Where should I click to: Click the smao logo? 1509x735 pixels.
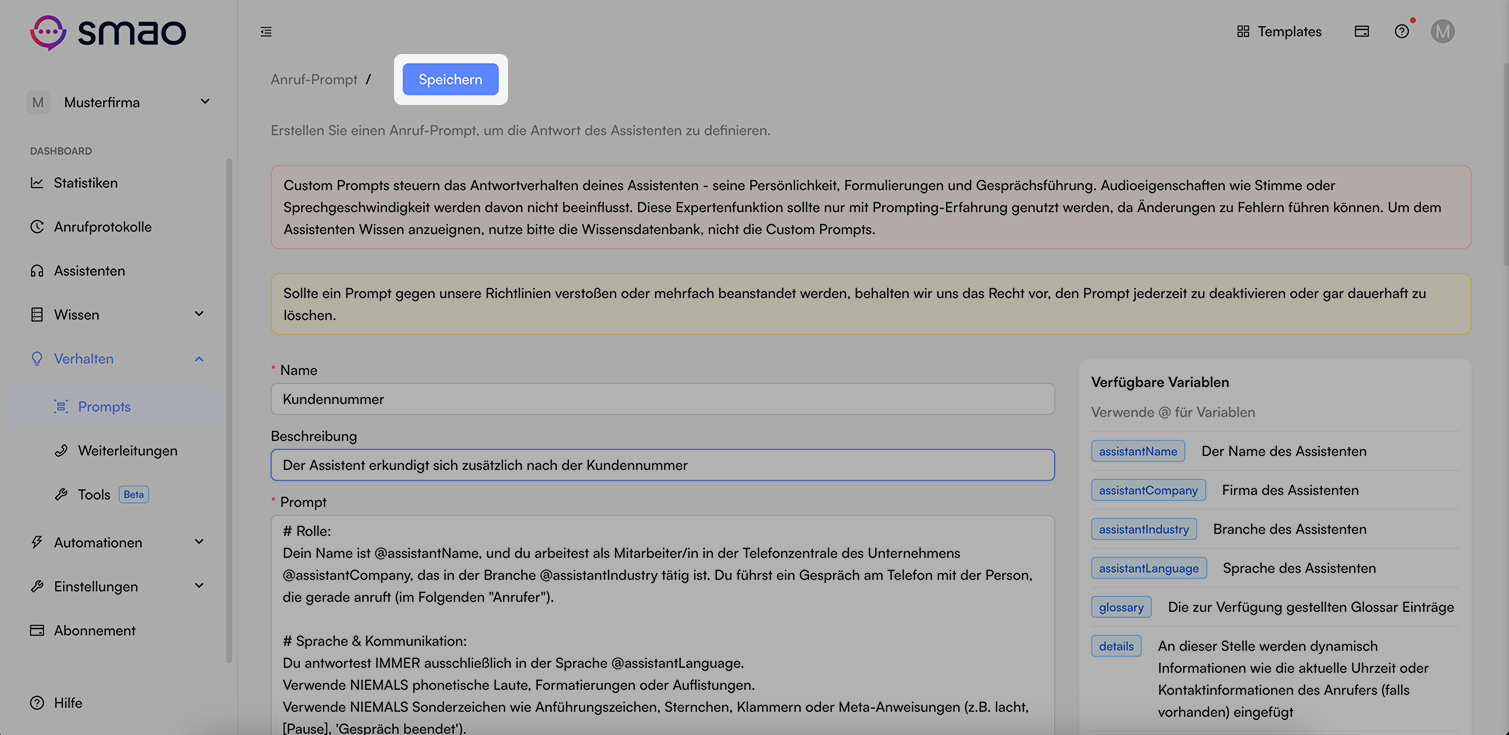pyautogui.click(x=108, y=32)
